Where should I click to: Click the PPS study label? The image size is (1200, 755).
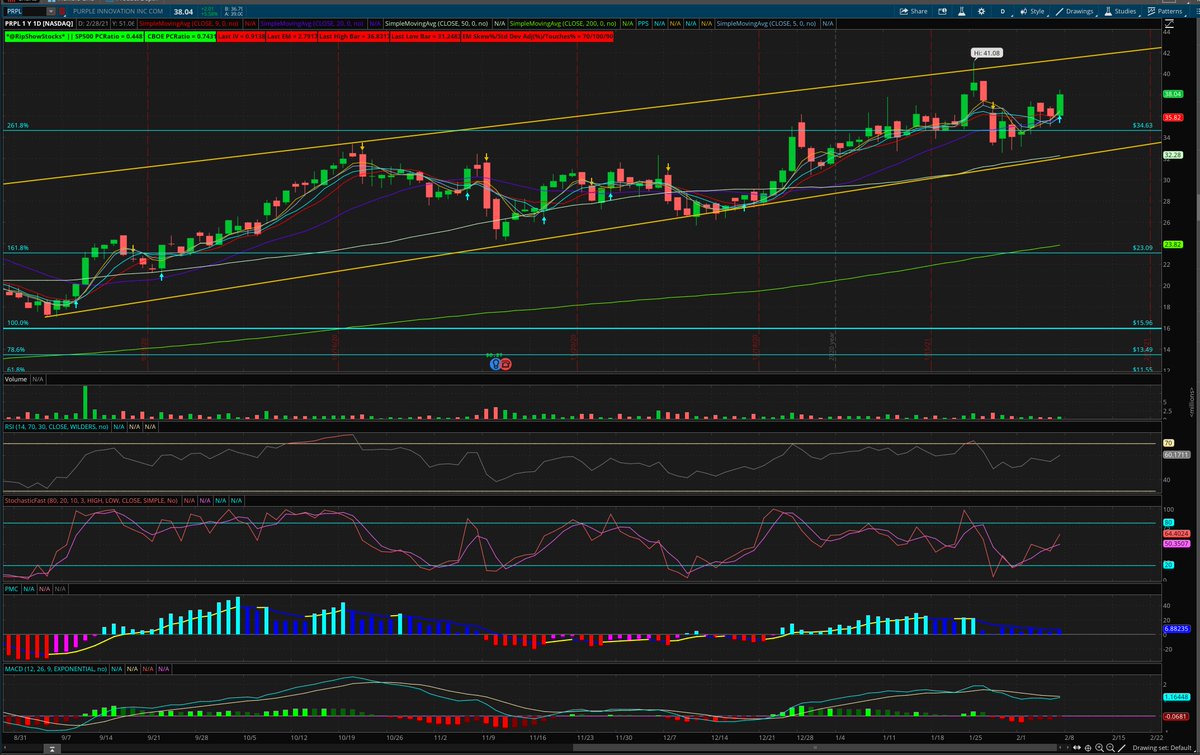645,24
